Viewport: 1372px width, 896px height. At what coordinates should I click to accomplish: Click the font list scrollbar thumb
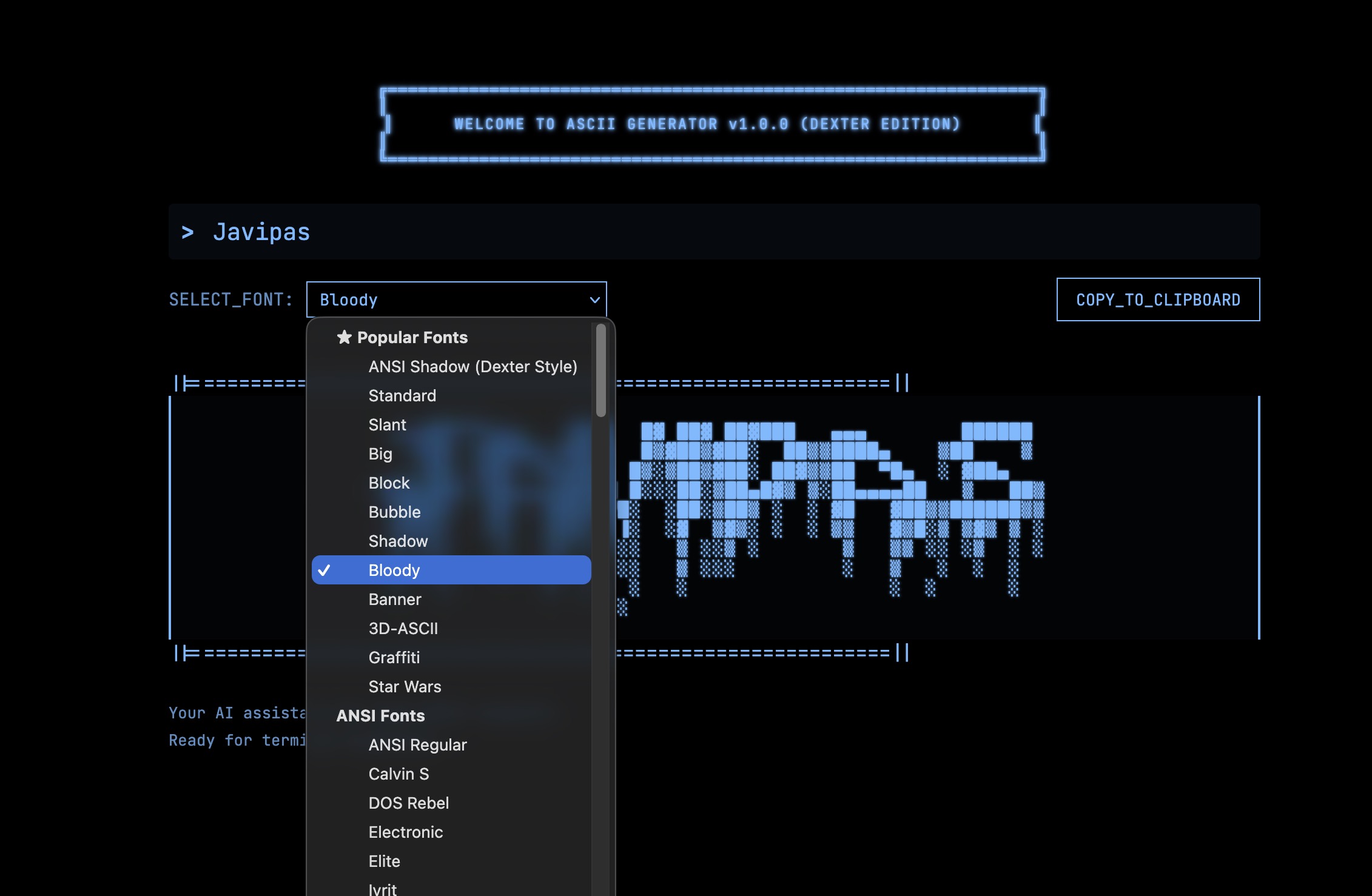click(x=600, y=370)
